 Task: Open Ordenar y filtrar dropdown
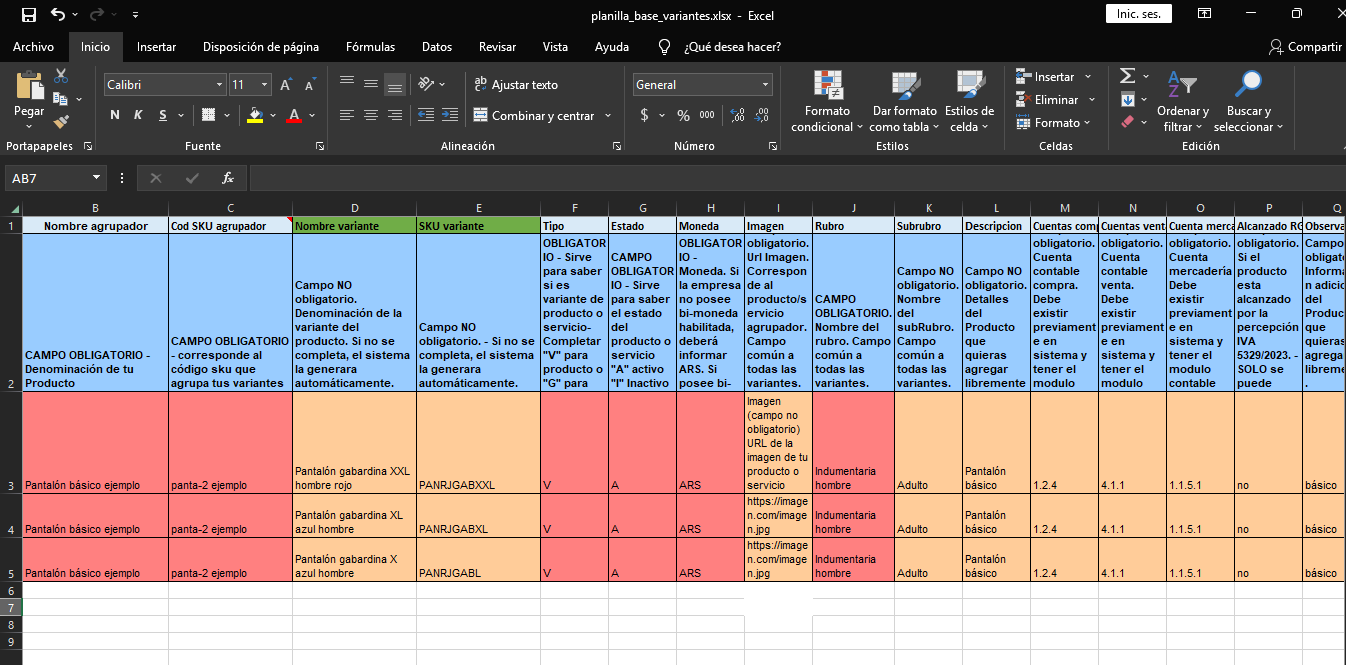1183,101
